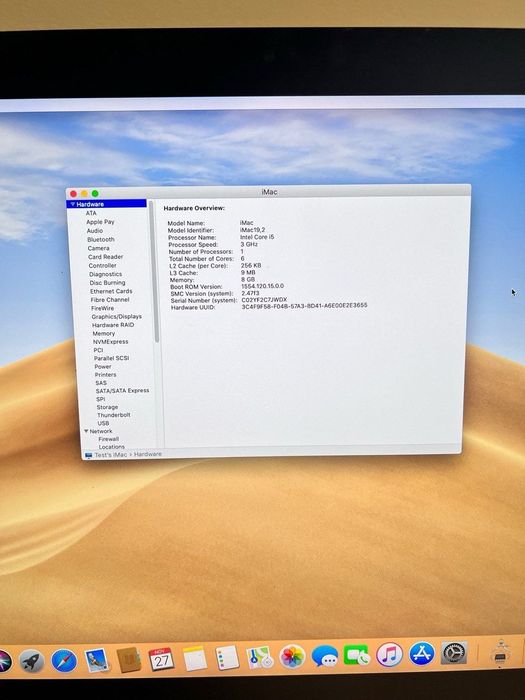Select Camera in sidebar
The height and width of the screenshot is (700, 525).
tap(99, 248)
